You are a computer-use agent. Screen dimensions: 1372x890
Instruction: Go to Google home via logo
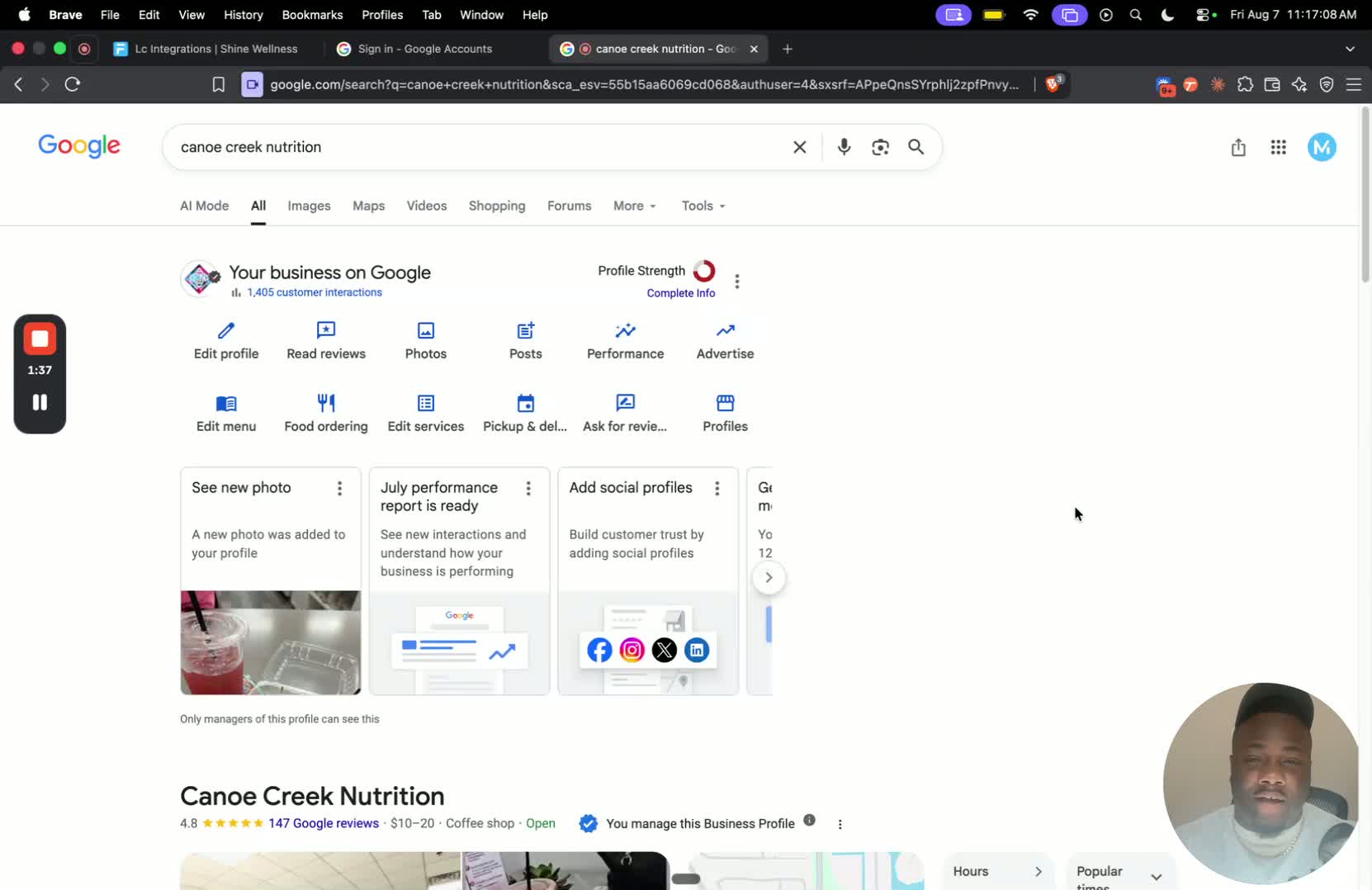(79, 146)
